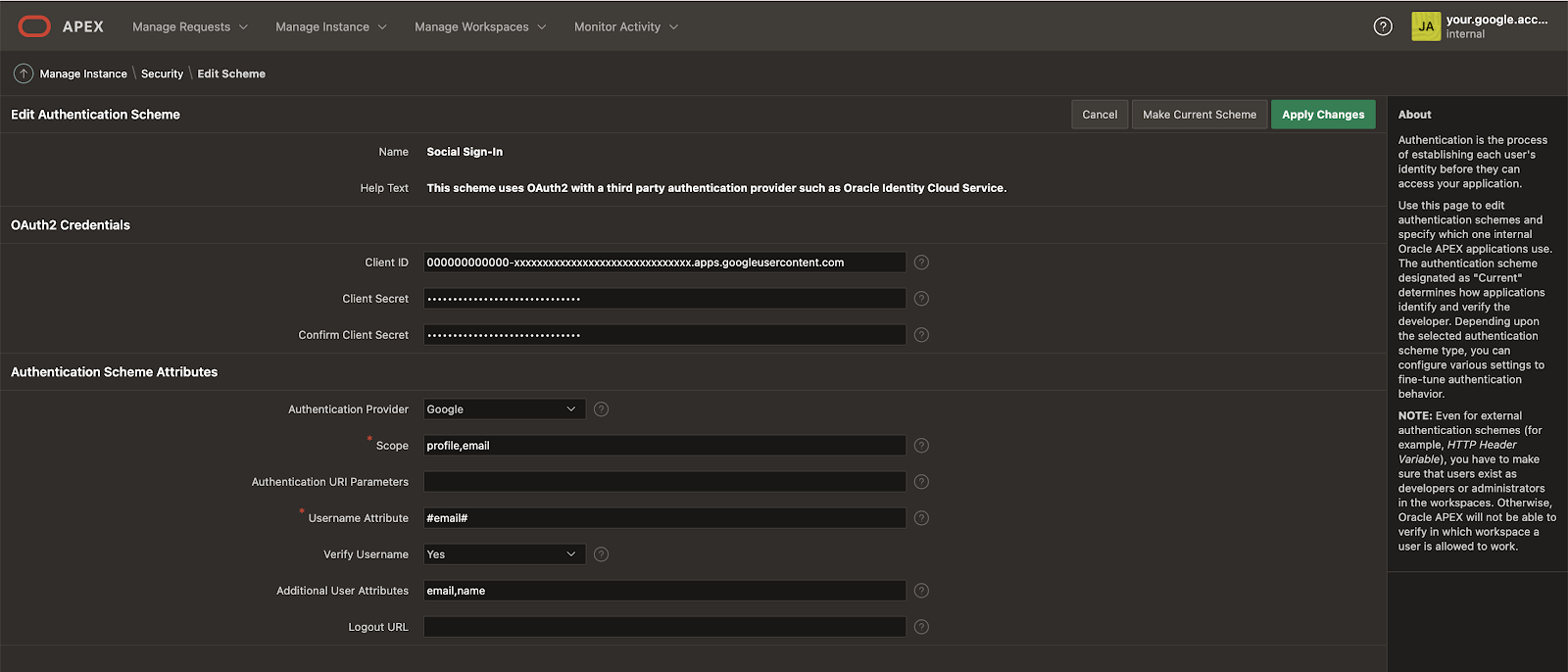Click the Apply Changes button
The width and height of the screenshot is (1568, 672).
(x=1323, y=115)
